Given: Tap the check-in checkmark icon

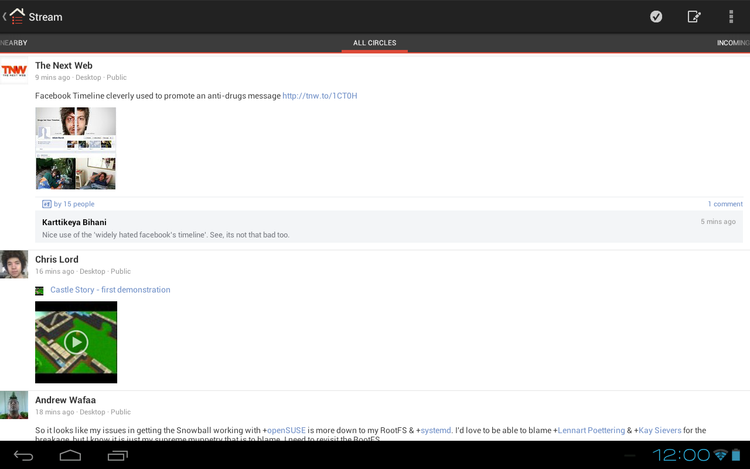Looking at the screenshot, I should tap(656, 16).
